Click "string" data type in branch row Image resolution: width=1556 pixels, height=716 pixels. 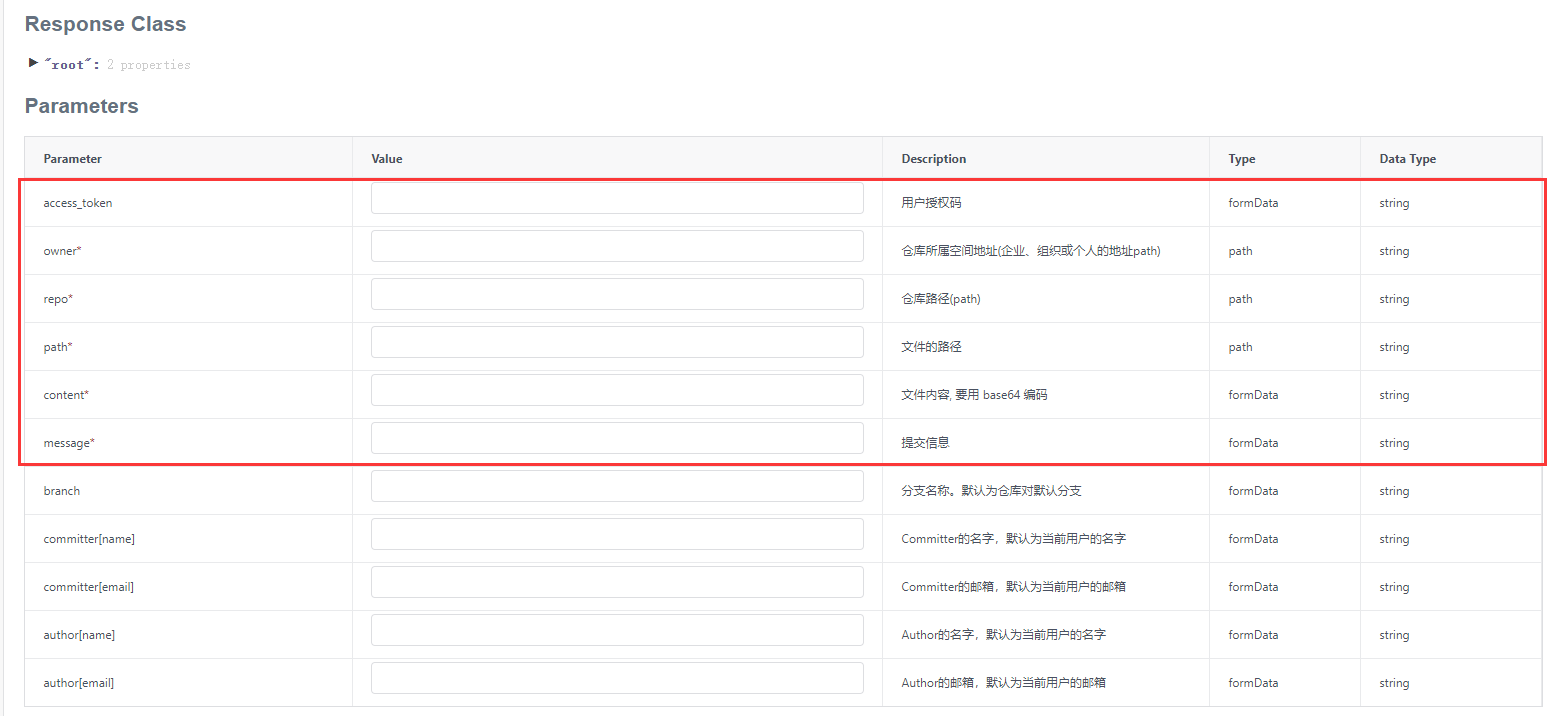click(x=1394, y=491)
